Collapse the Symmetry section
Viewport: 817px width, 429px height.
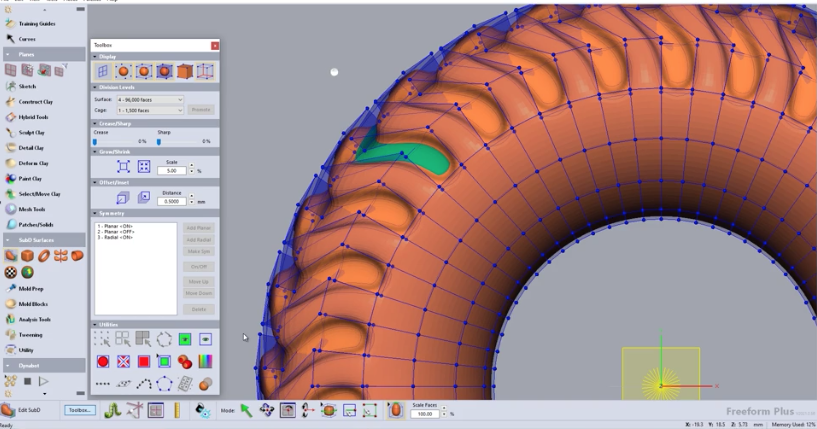[95, 213]
